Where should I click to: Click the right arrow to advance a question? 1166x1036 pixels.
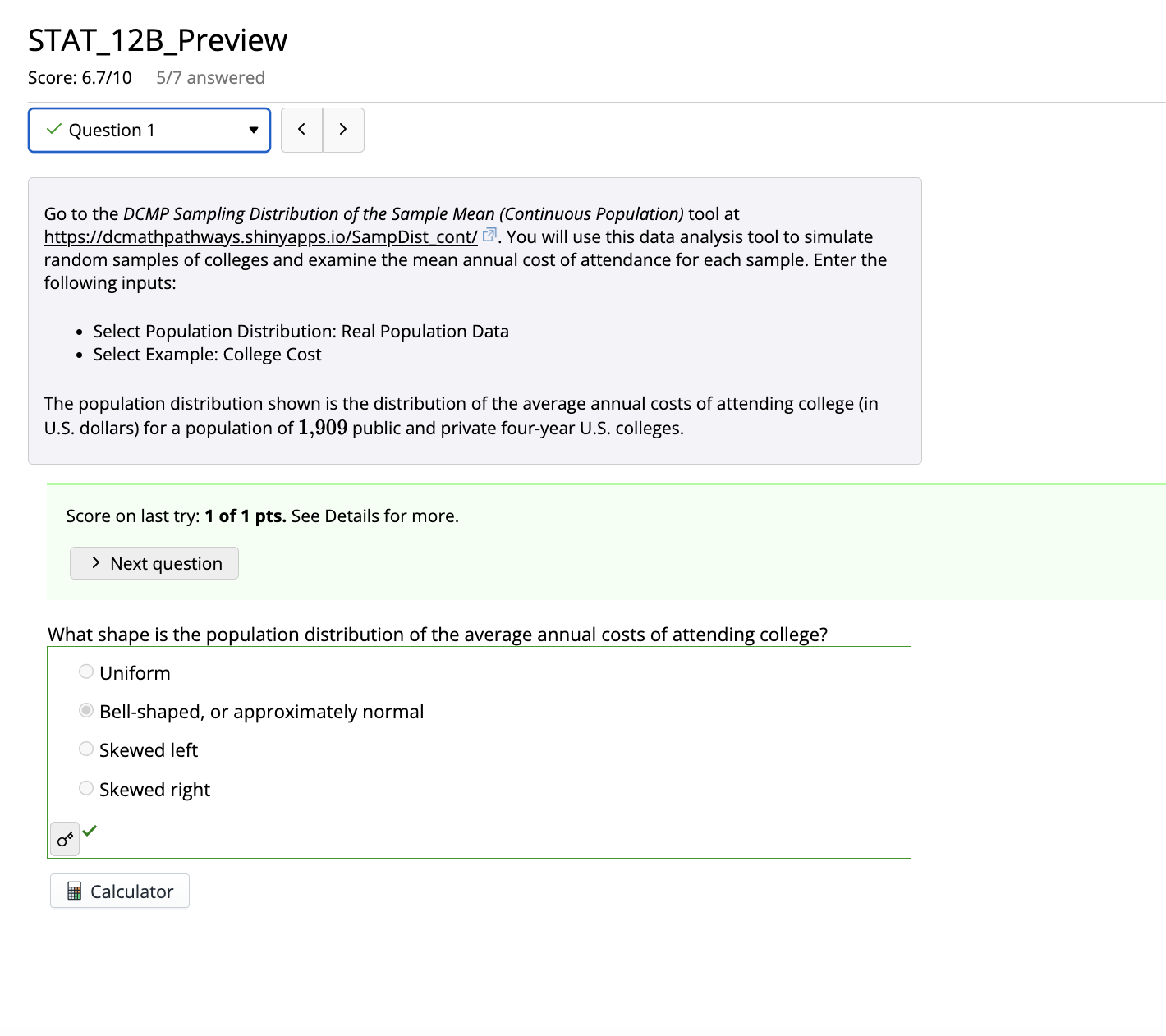[x=343, y=129]
